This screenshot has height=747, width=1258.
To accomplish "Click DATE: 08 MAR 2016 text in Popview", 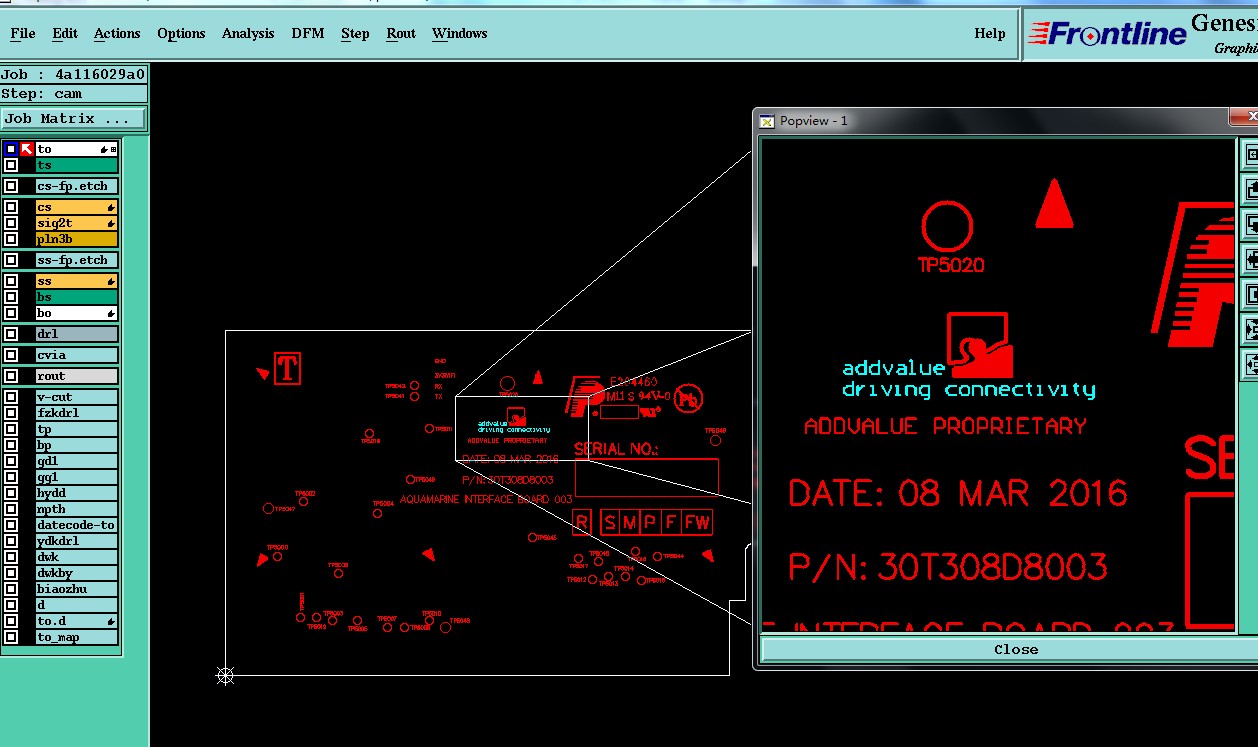I will tap(958, 493).
